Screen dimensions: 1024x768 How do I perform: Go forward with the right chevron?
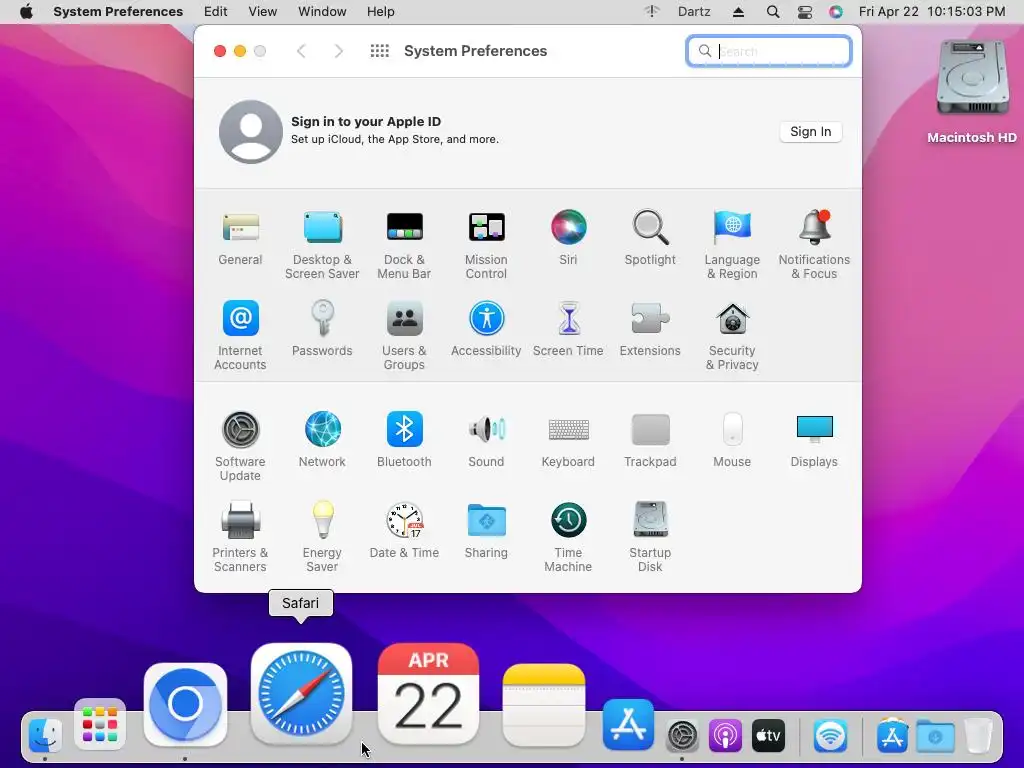[x=338, y=51]
